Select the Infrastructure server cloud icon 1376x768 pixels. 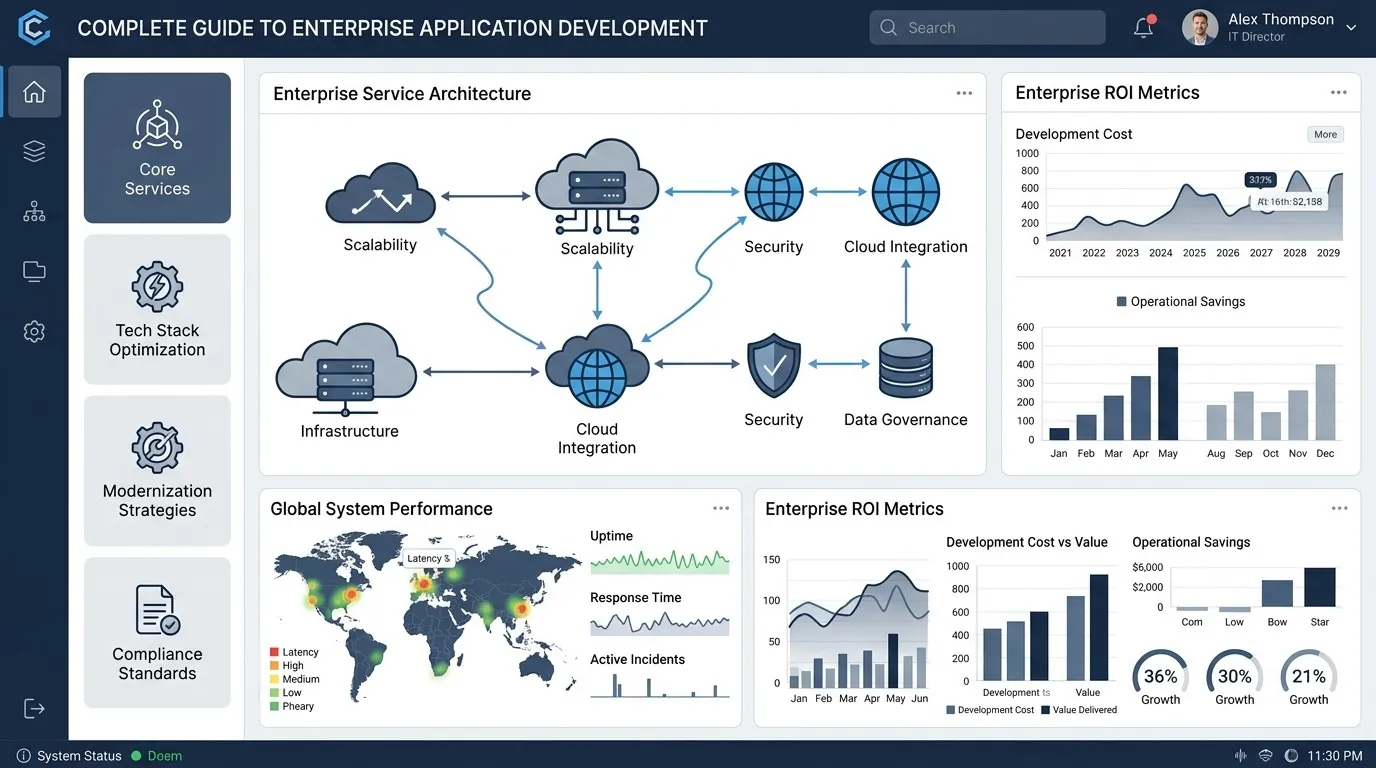[346, 369]
